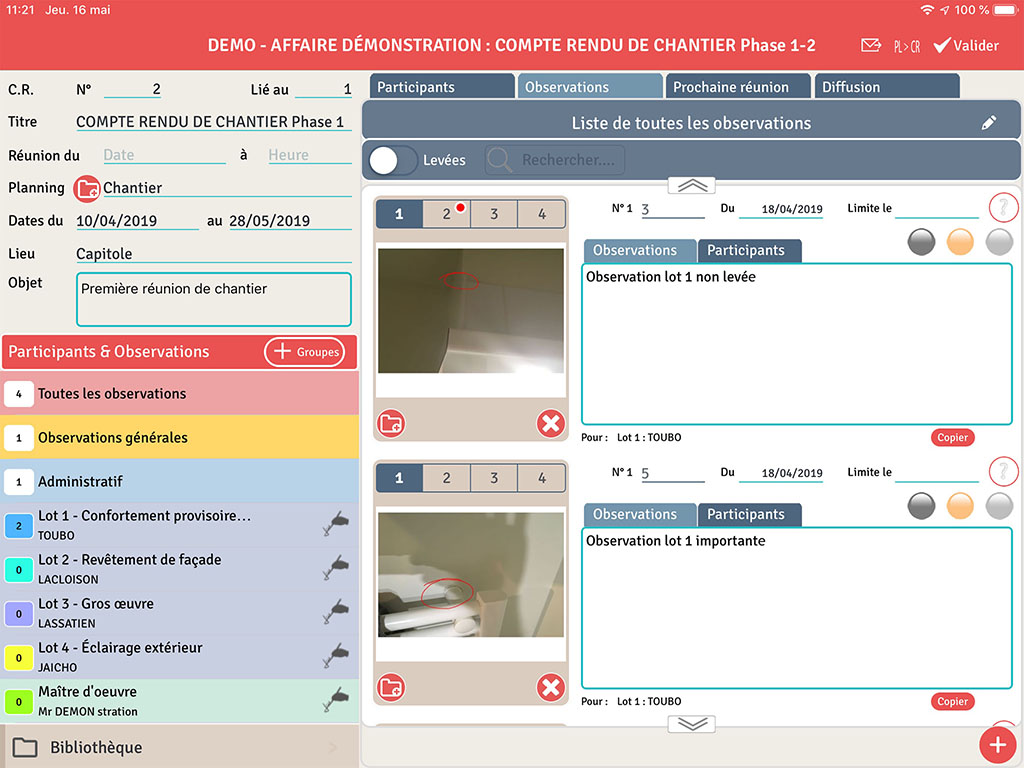Click the Groupes add button
Viewport: 1024px width, 768px height.
coord(305,352)
